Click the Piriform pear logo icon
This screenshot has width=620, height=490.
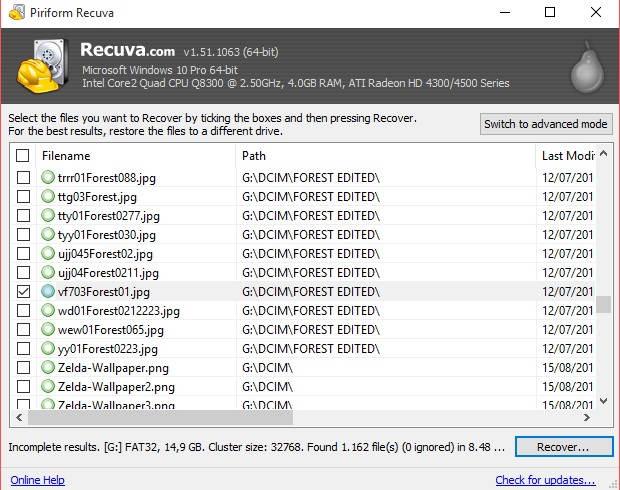coord(586,68)
